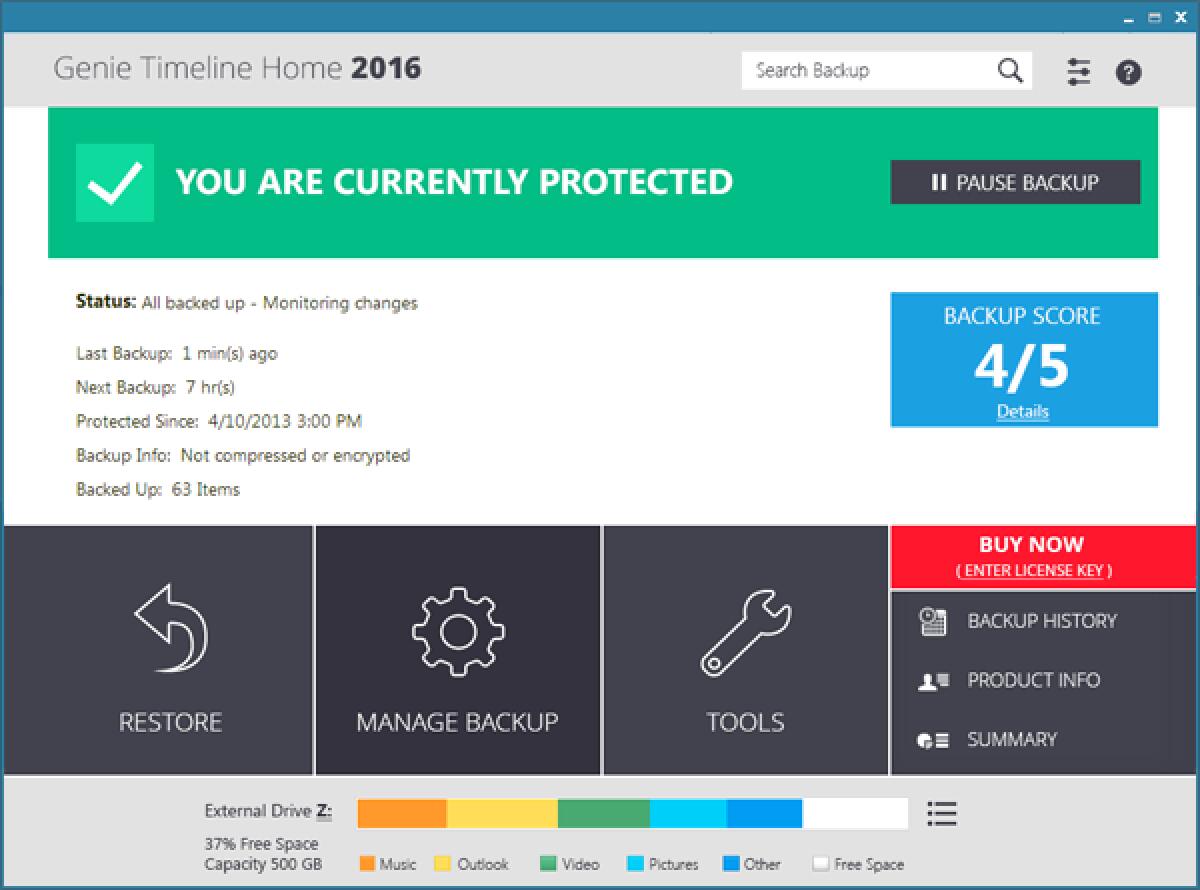Open Backup Score Details link
This screenshot has width=1200, height=890.
pos(1023,412)
